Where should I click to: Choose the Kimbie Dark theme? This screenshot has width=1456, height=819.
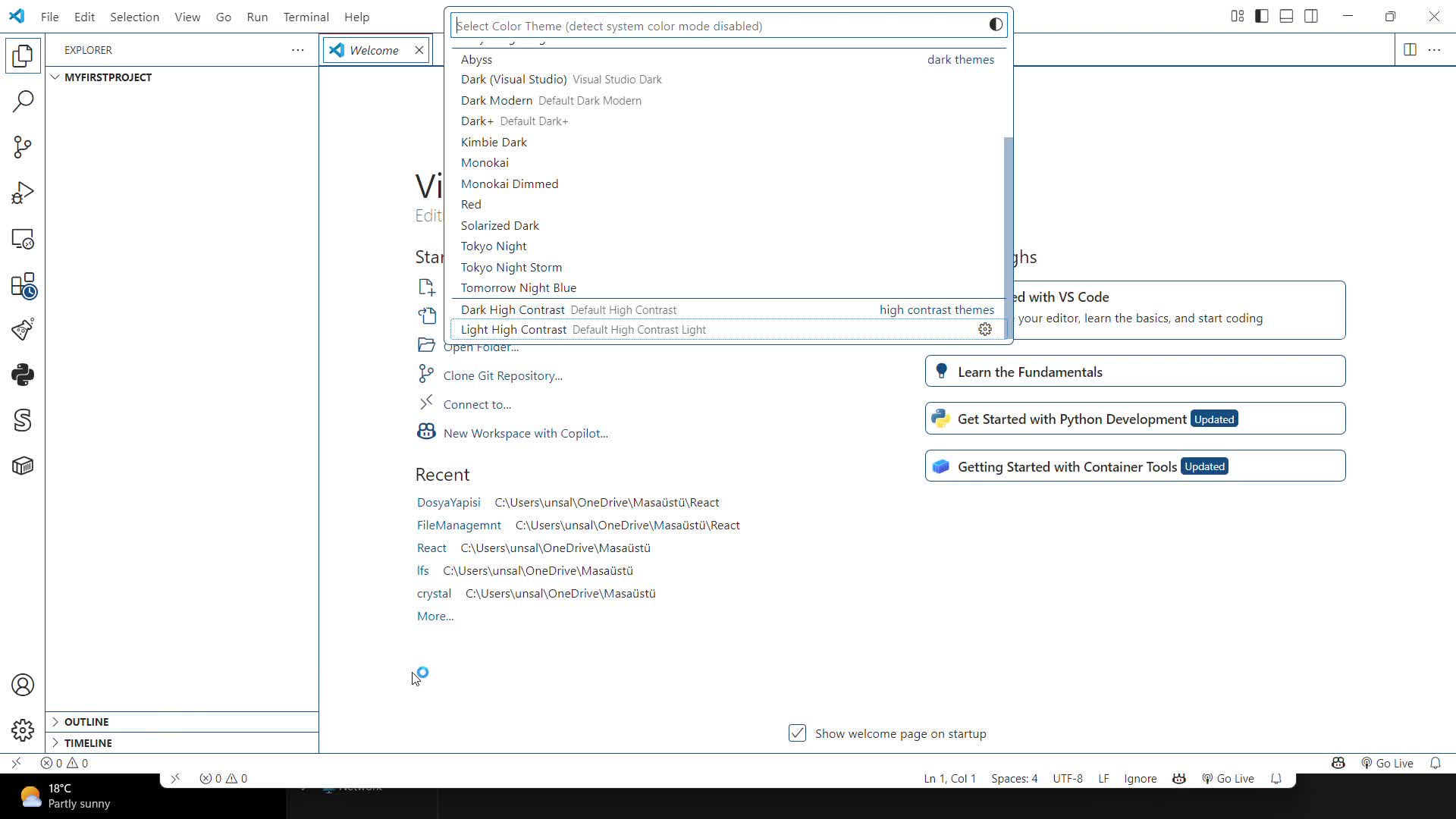click(728, 142)
